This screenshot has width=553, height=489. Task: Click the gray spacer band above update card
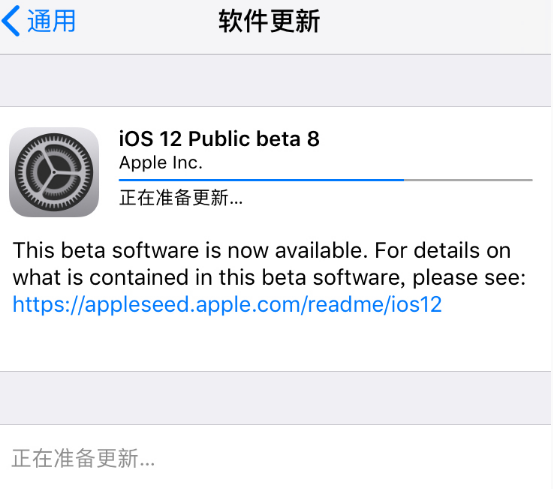pyautogui.click(x=275, y=80)
